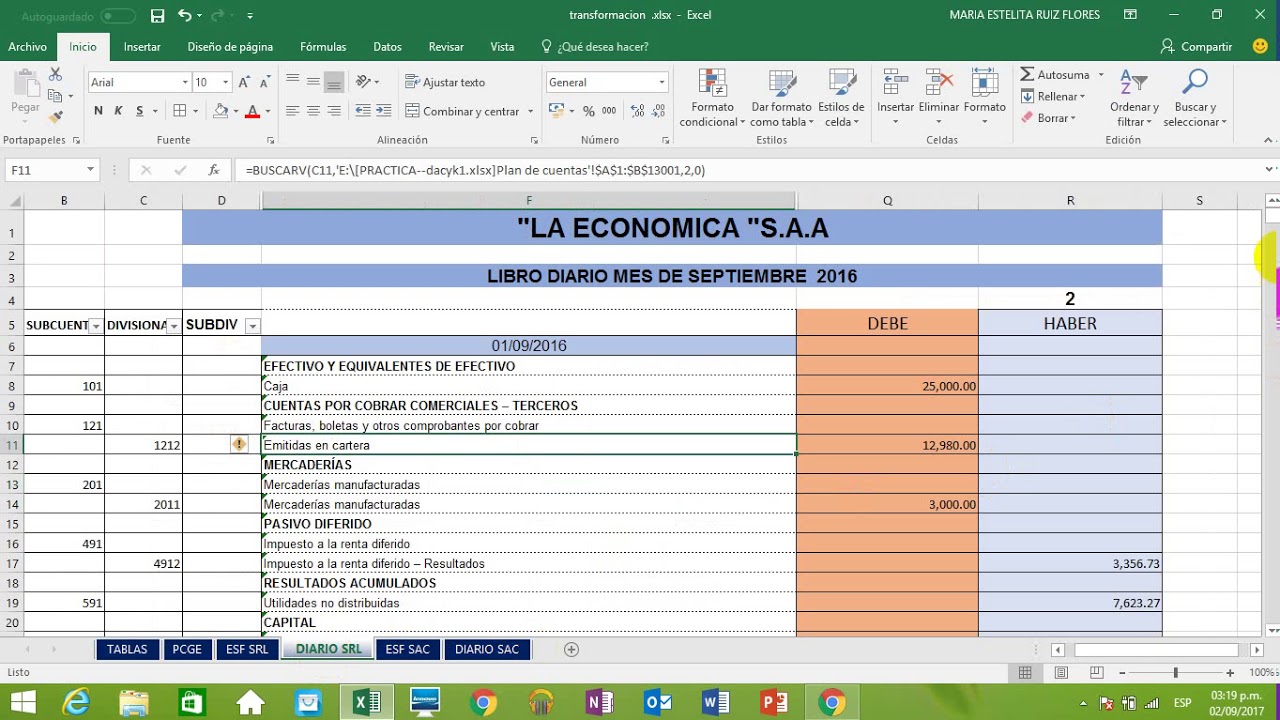This screenshot has height=720, width=1280.
Task: Click the Formato cells icon
Action: pos(985,98)
